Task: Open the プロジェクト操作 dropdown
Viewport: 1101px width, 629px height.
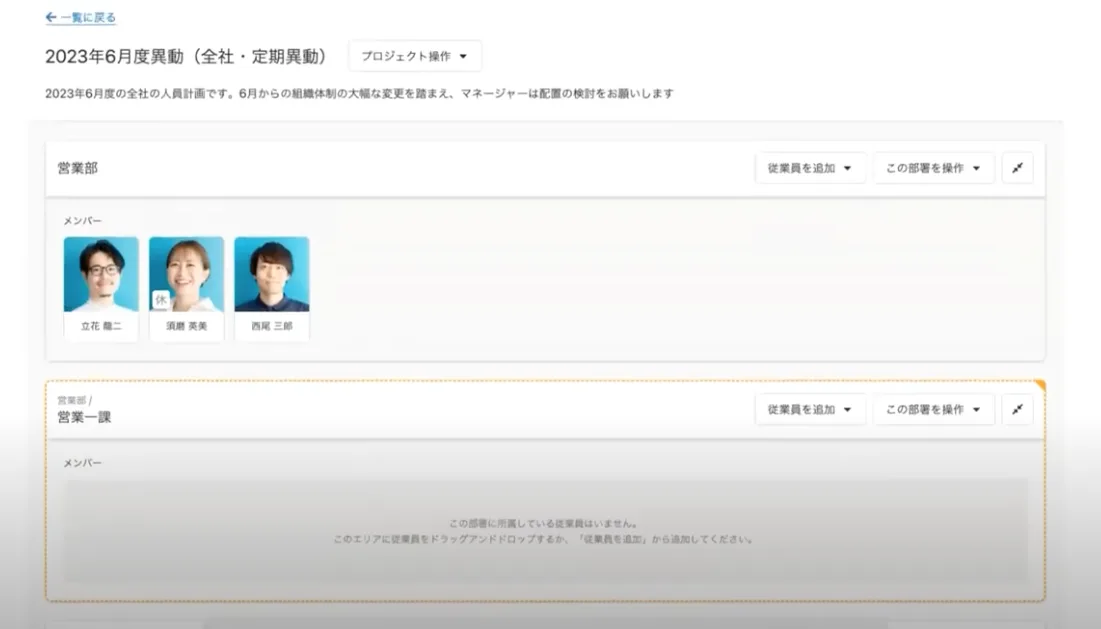Action: [415, 56]
